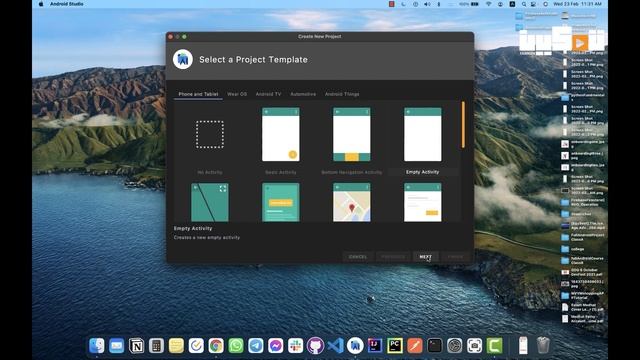Click the date and time in menu bar

click(577, 4)
